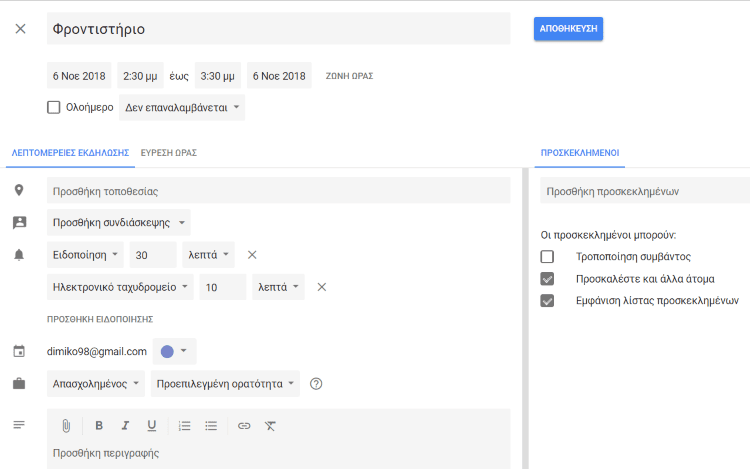Toggle underline formatting in description

(152, 425)
